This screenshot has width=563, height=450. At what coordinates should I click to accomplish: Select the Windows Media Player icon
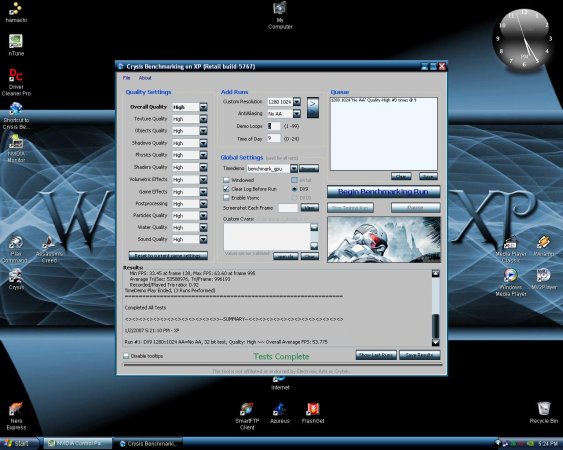click(511, 283)
